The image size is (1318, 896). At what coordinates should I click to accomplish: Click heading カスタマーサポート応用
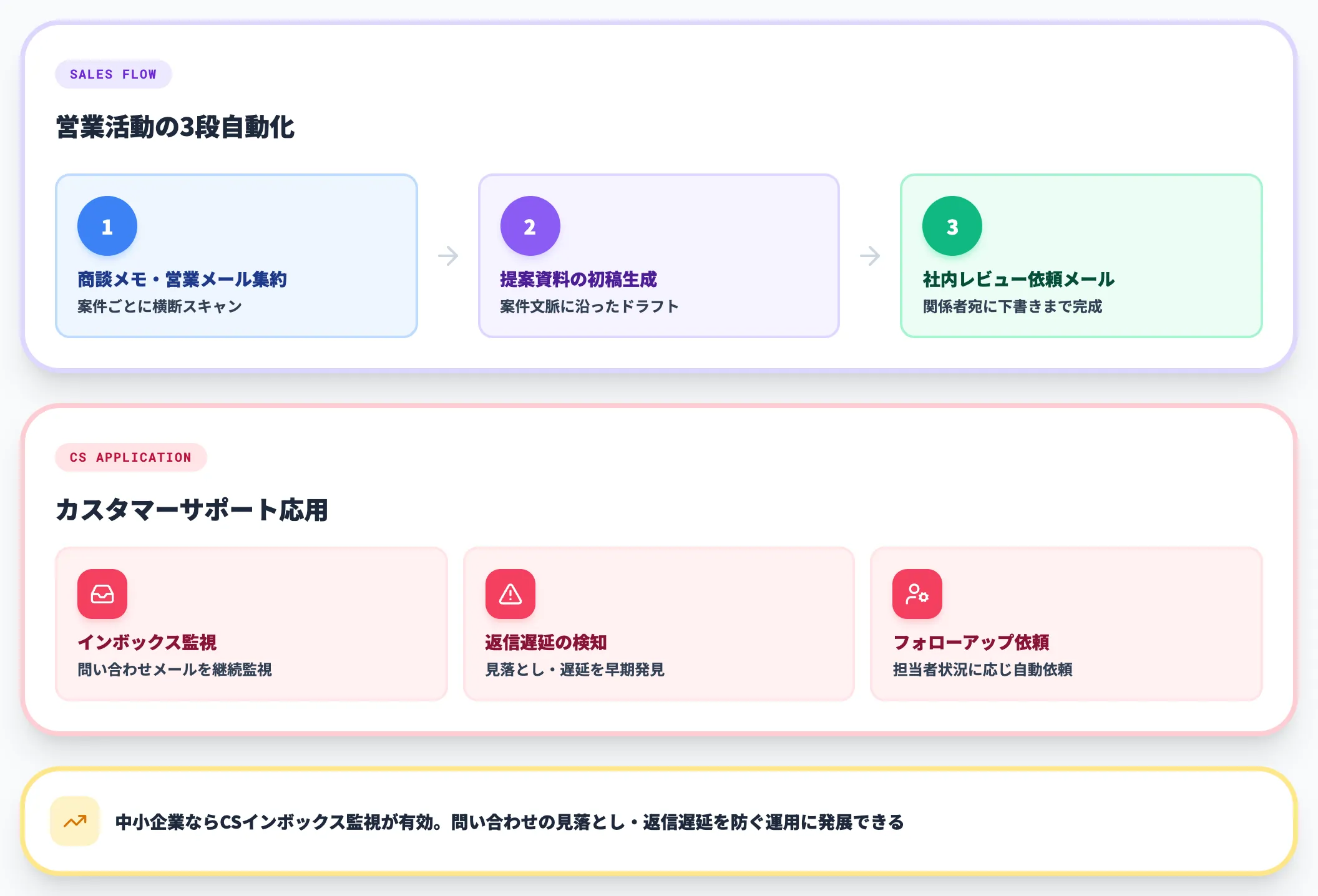(x=192, y=510)
